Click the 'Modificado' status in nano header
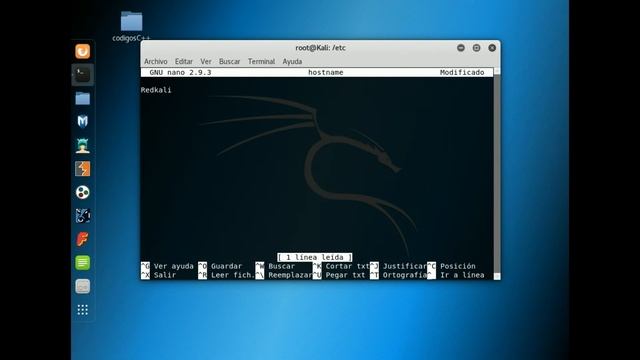The height and width of the screenshot is (360, 640). (x=462, y=73)
